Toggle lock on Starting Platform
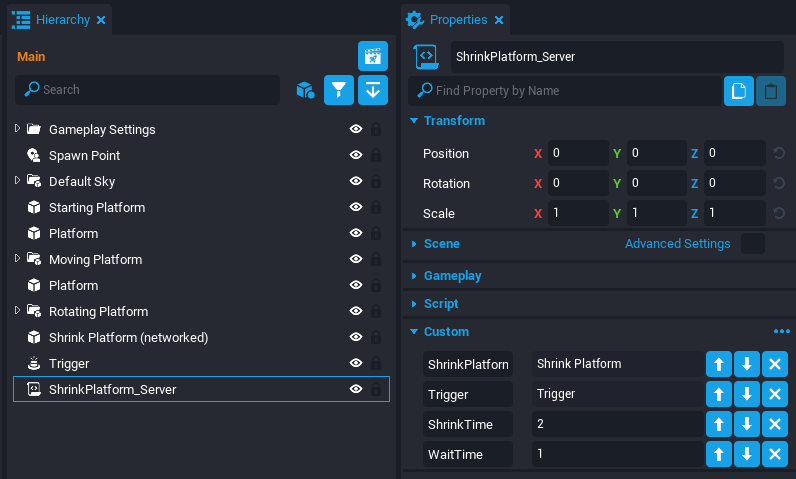 pyautogui.click(x=376, y=207)
